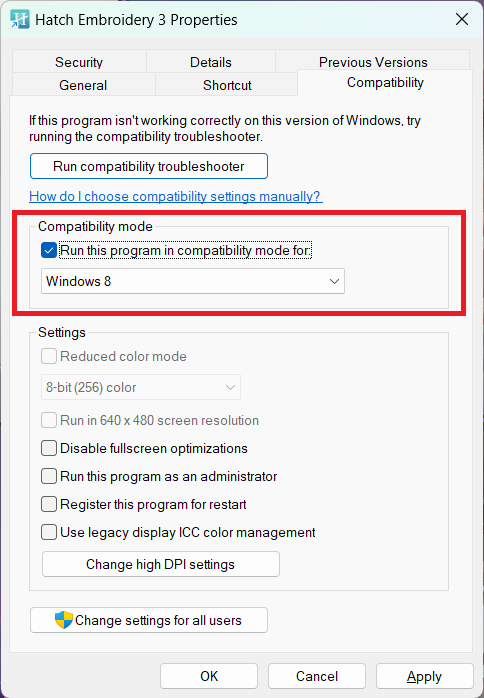Click the shield icon on Change settings button
This screenshot has height=698, width=484.
click(x=64, y=620)
